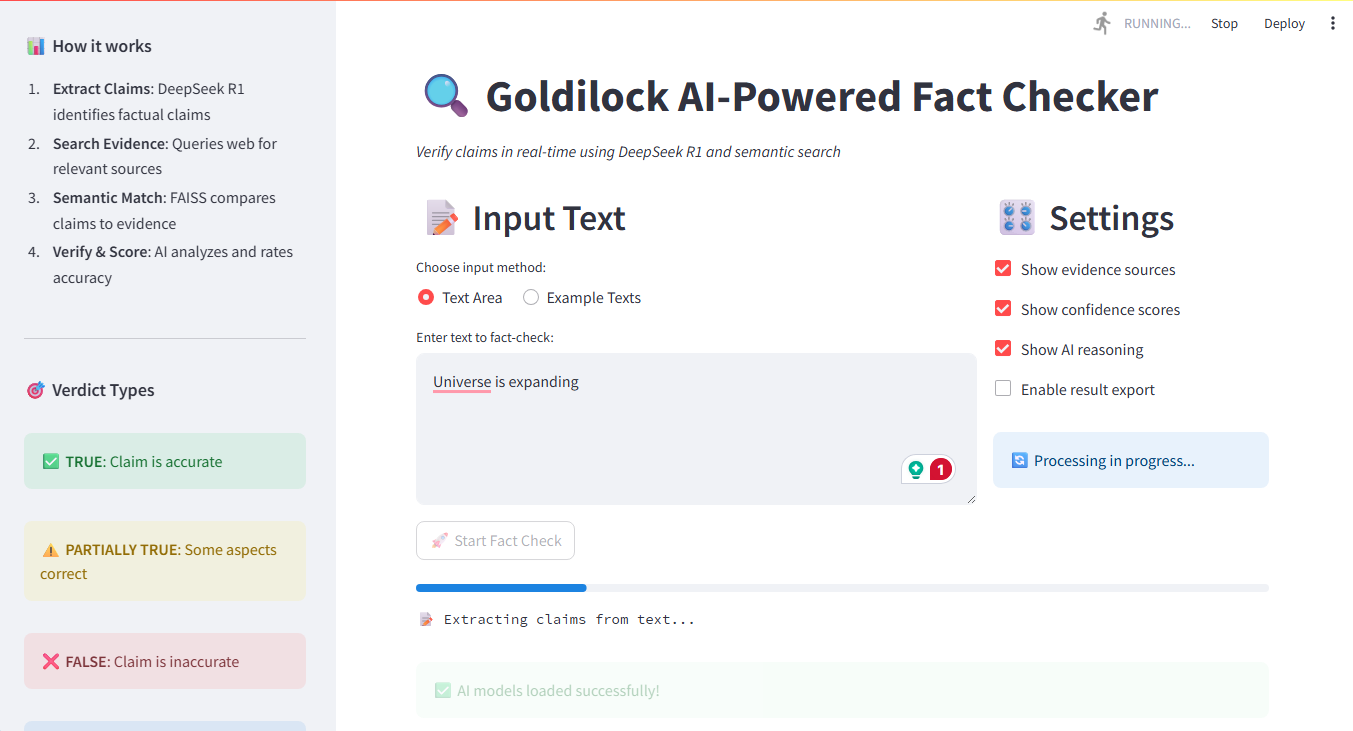The height and width of the screenshot is (731, 1353).
Task: Uncheck Show evidence sources
Action: [x=1003, y=269]
